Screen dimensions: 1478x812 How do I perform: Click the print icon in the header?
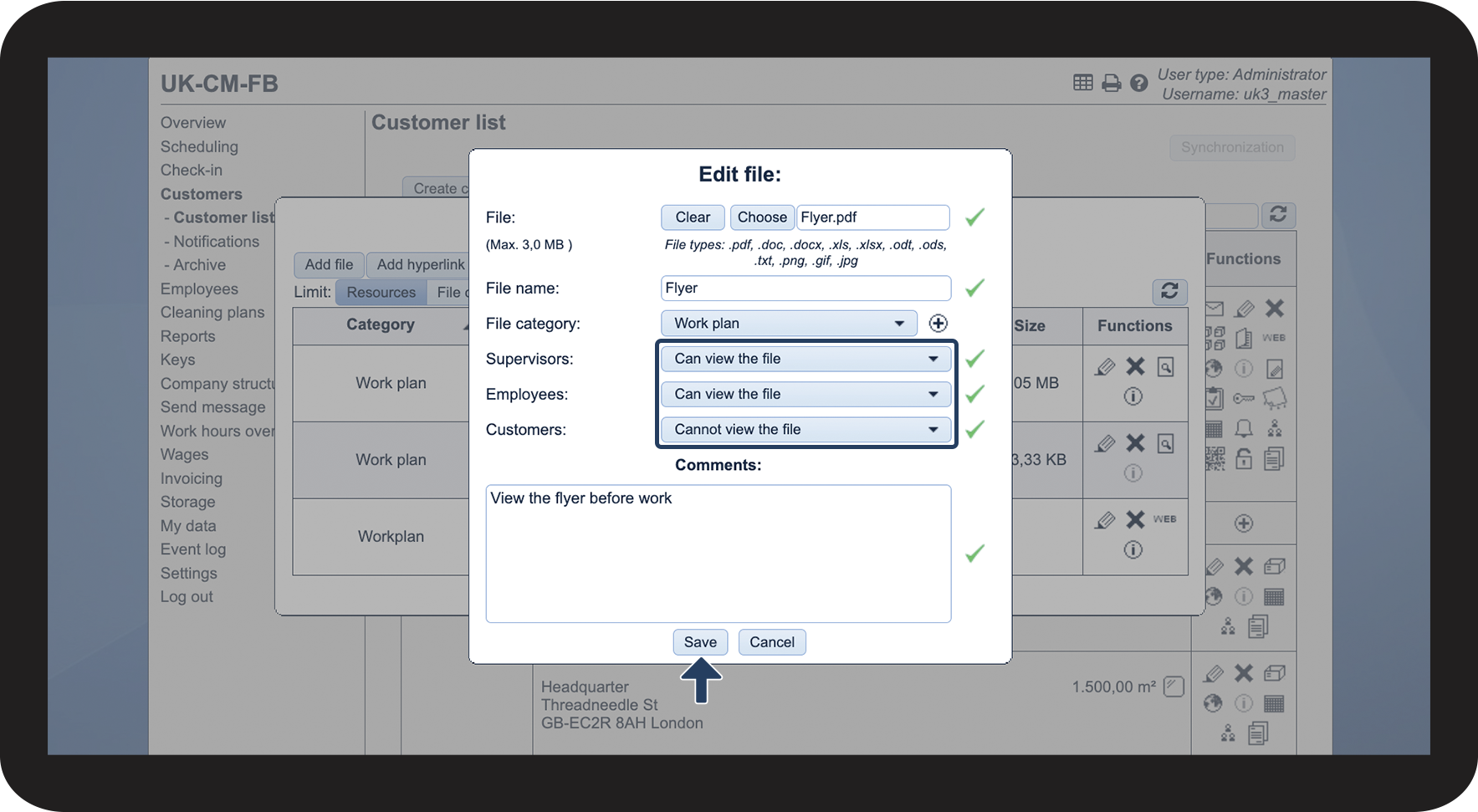click(1111, 83)
